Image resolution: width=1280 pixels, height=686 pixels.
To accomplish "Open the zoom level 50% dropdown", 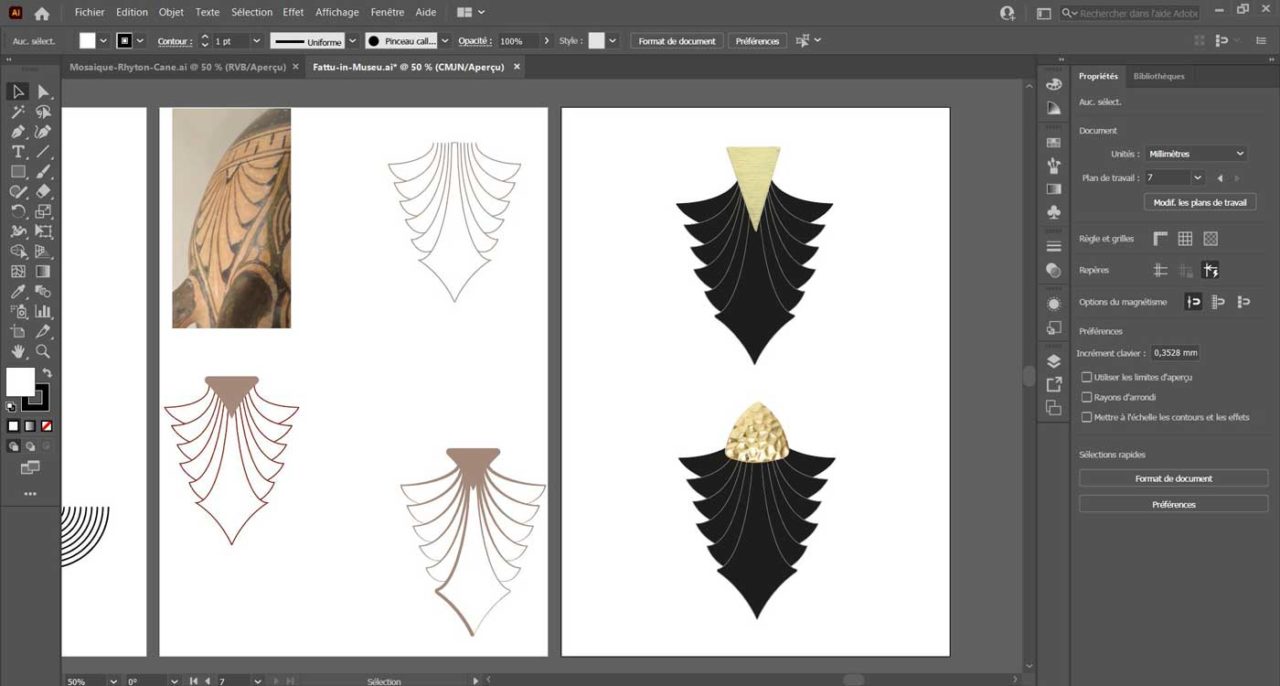I will click(x=112, y=681).
